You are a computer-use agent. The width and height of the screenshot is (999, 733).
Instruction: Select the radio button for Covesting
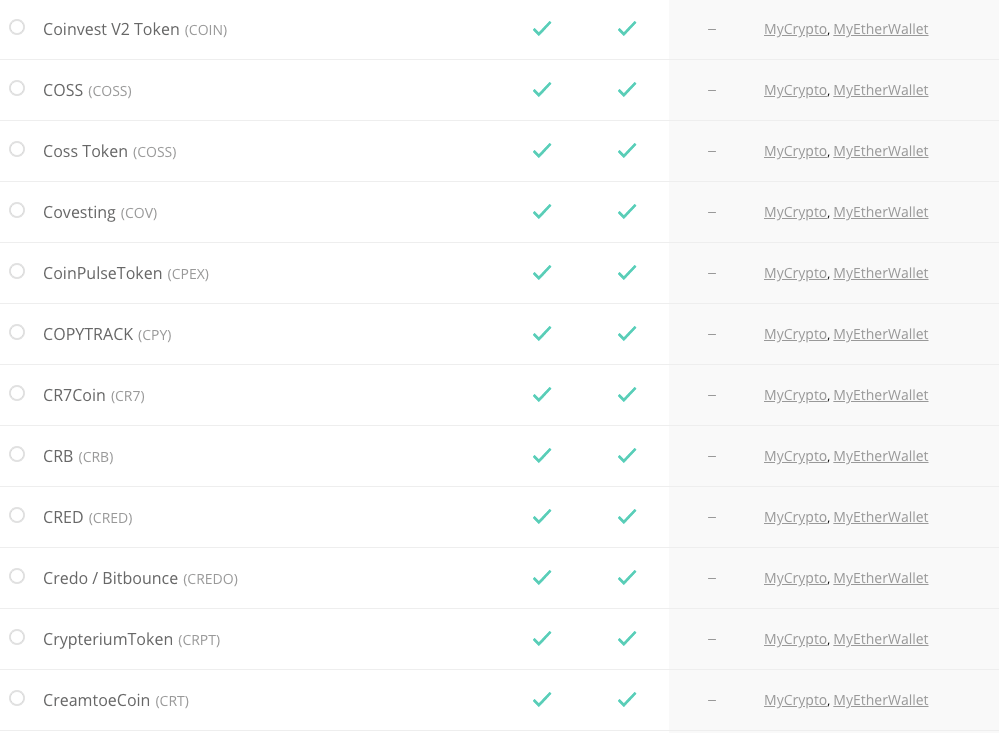[x=17, y=210]
